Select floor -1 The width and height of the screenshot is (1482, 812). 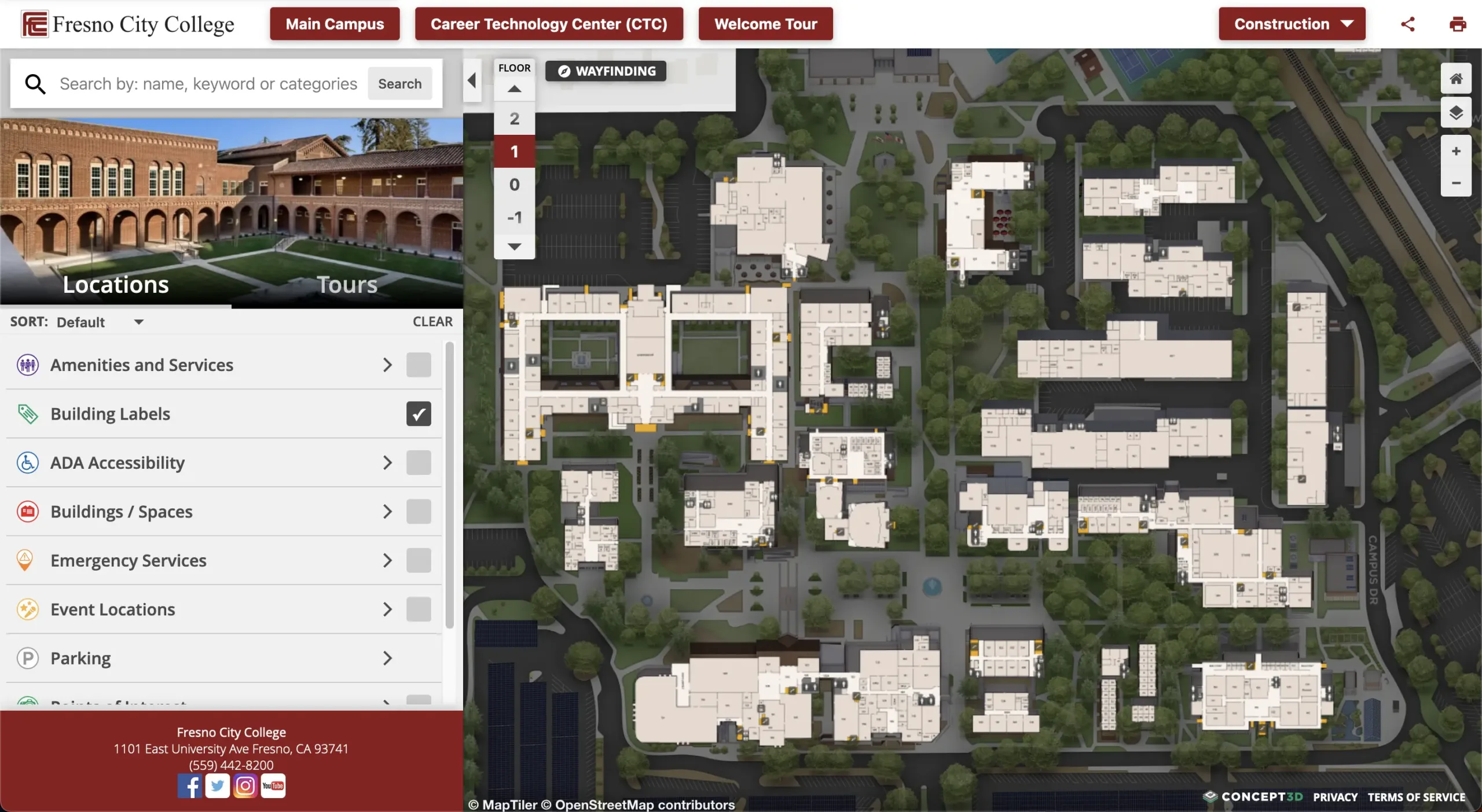point(514,218)
